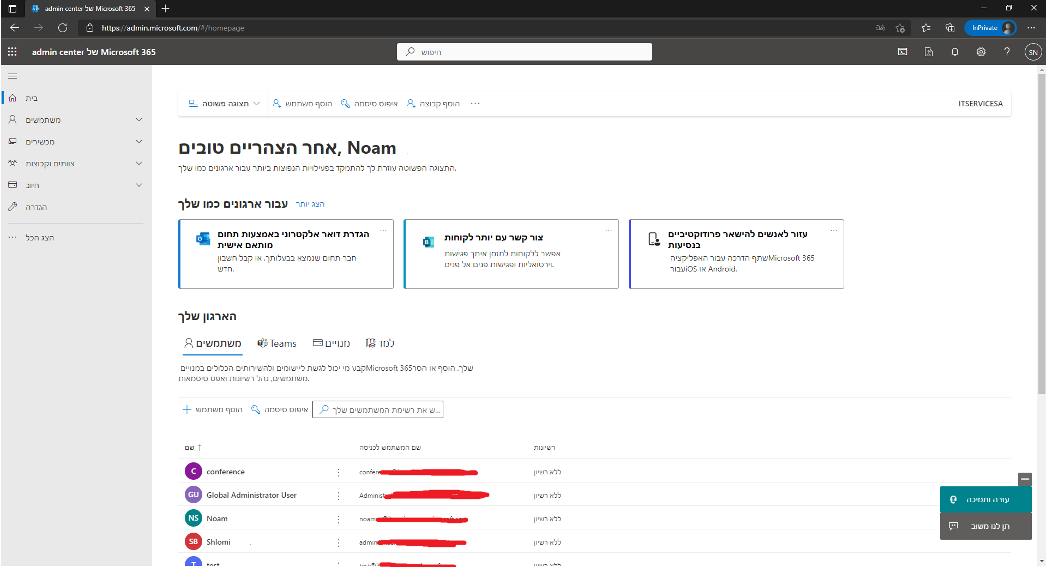The image size is (1046, 568).
Task: Click הצג יותר link beside organizations heading
Action: point(310,204)
